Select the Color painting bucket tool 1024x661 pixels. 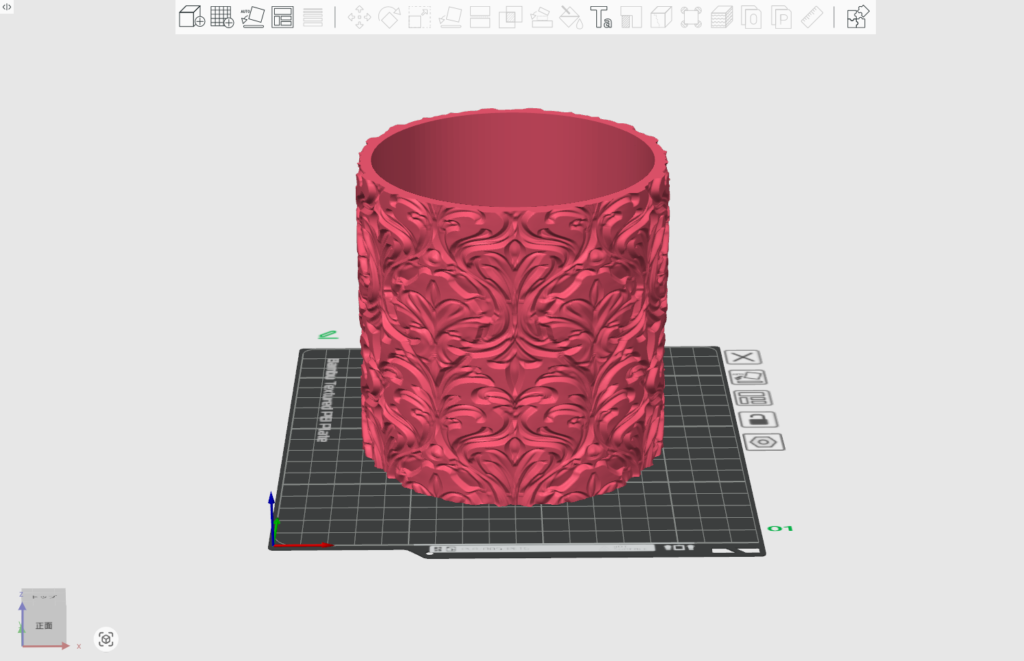[571, 17]
